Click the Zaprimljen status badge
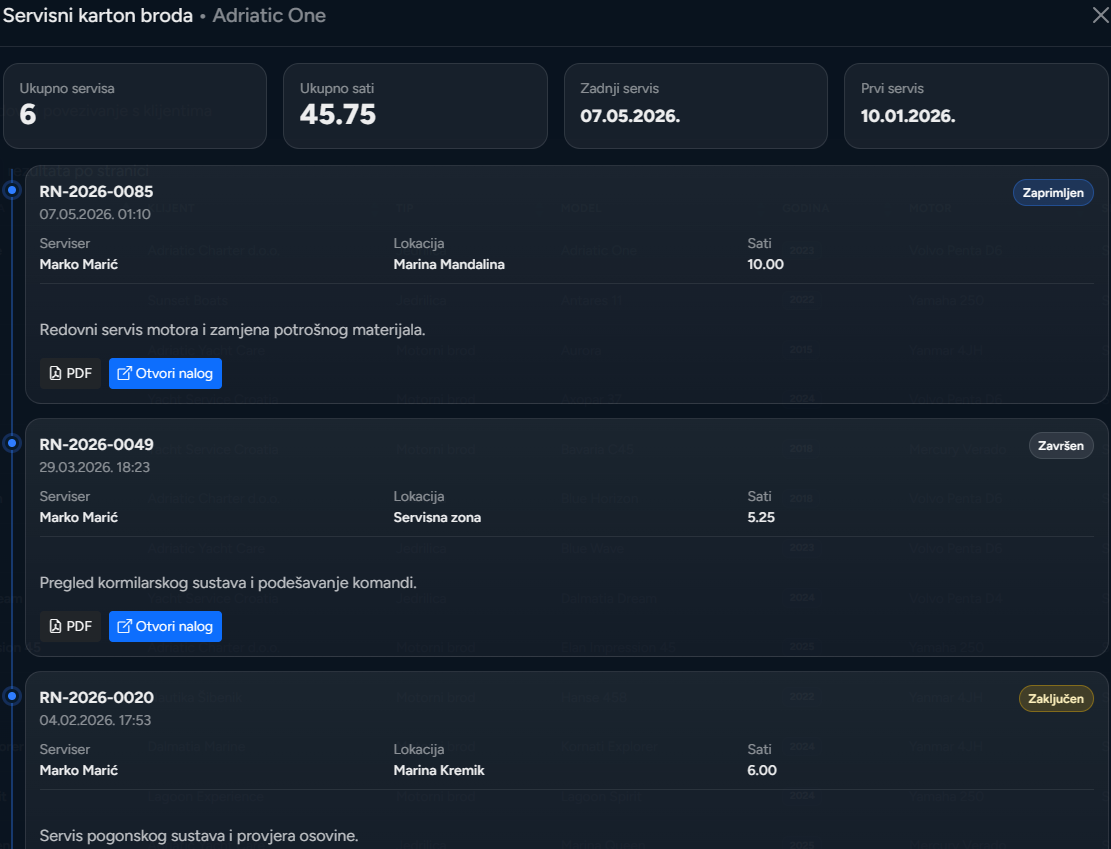Viewport: 1111px width, 849px height. 1053,193
